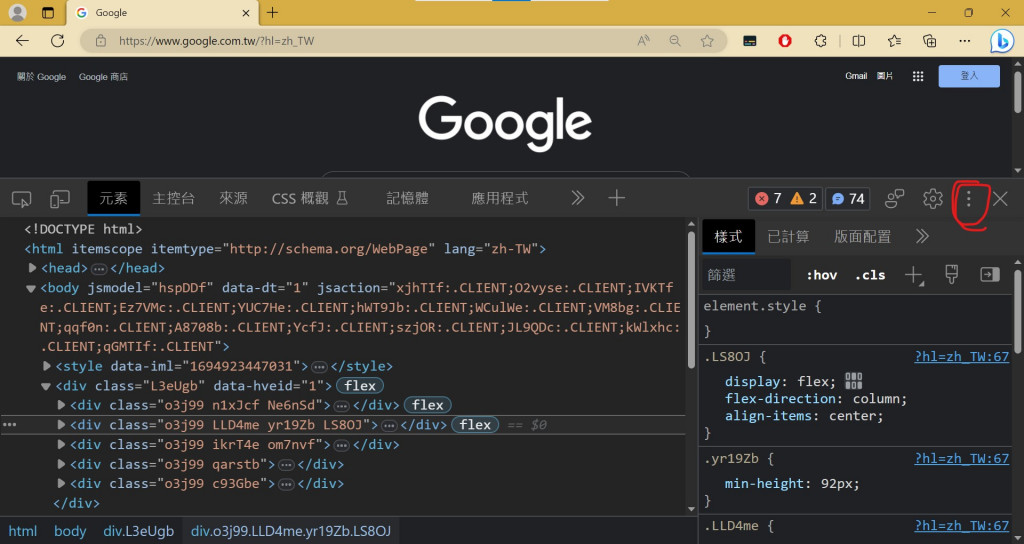This screenshot has width=1024, height=544.
Task: Expand the div o3j99 qarstb node
Action: [61, 464]
